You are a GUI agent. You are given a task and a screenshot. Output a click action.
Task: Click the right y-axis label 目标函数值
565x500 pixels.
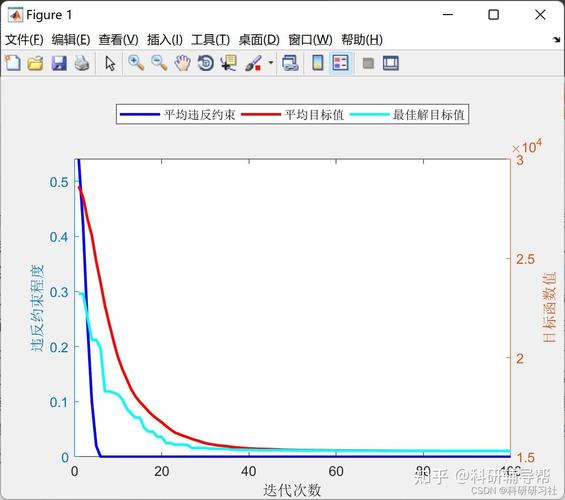click(x=550, y=307)
